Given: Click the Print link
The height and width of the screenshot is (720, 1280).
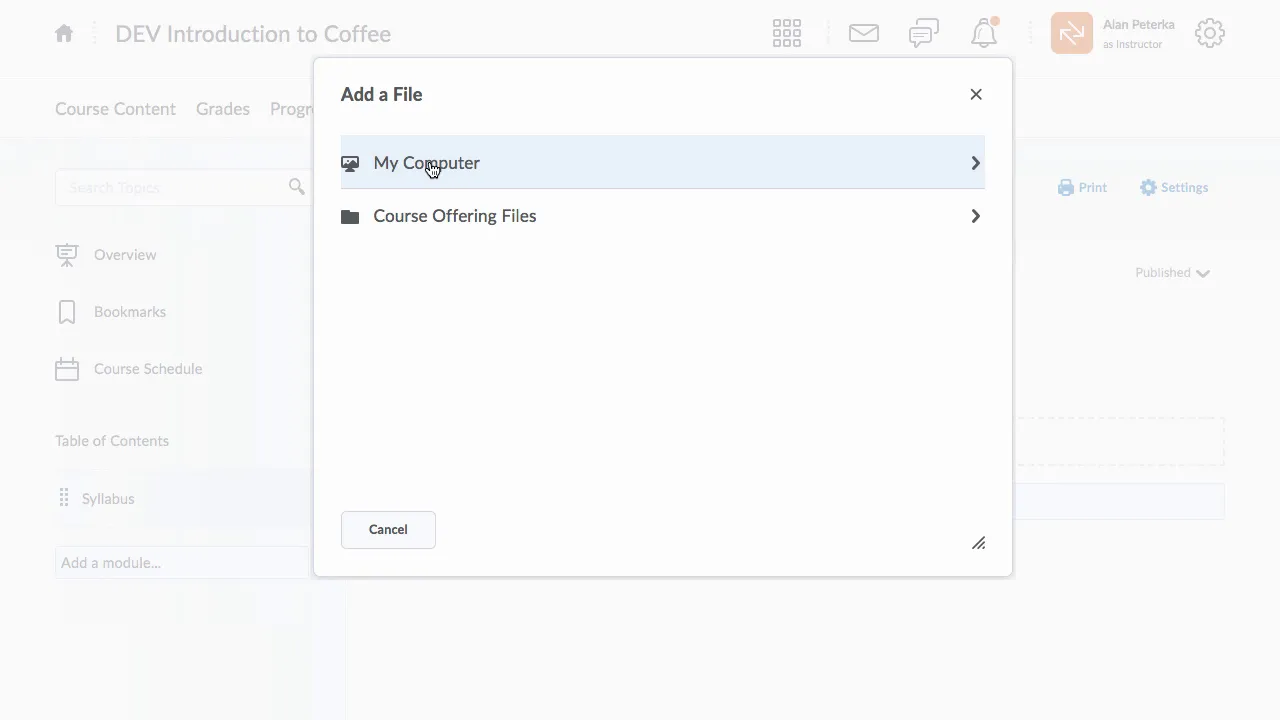Looking at the screenshot, I should (1082, 187).
